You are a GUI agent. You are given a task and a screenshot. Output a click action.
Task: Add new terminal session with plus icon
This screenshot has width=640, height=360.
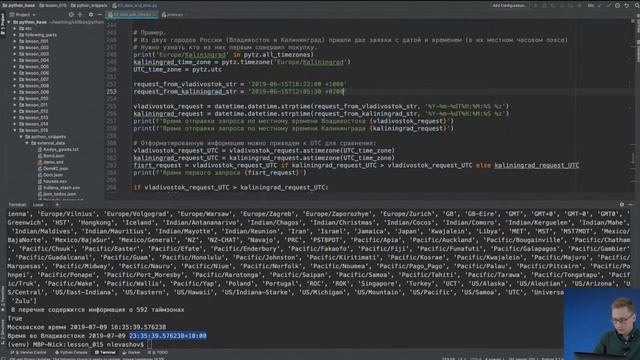click(x=57, y=204)
